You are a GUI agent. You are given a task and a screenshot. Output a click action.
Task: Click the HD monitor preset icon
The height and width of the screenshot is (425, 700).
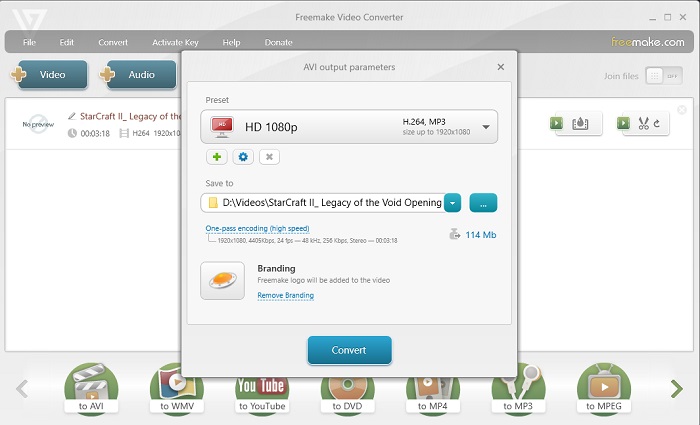pyautogui.click(x=222, y=127)
